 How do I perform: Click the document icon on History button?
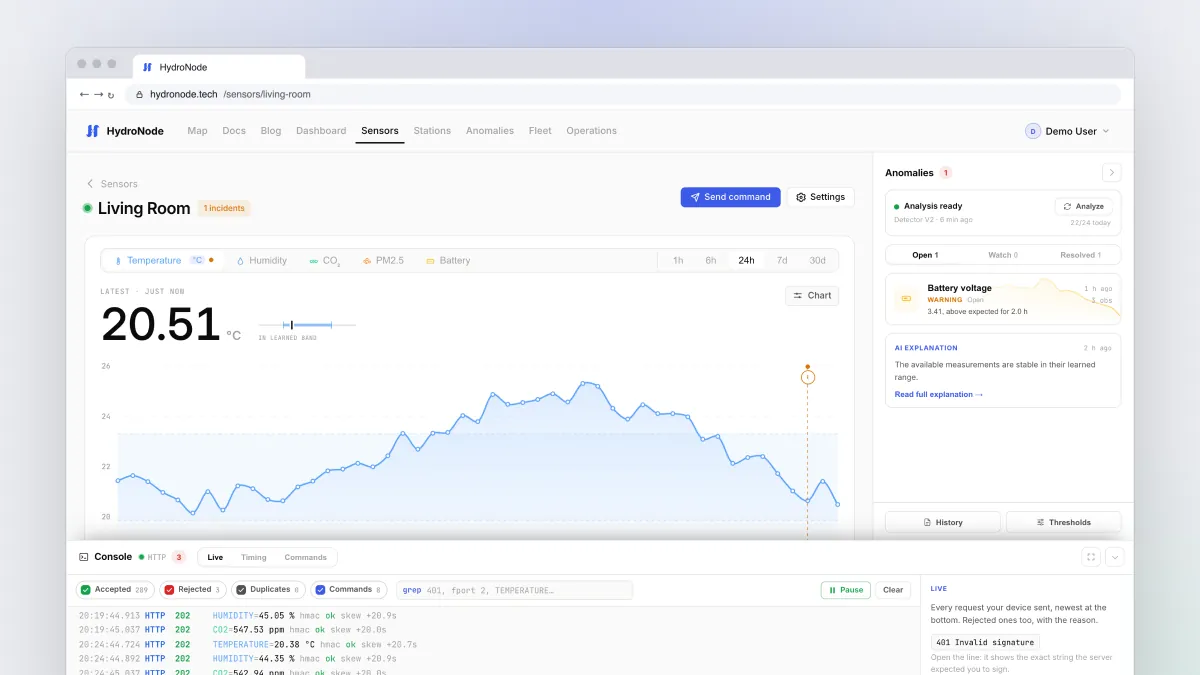tap(927, 522)
